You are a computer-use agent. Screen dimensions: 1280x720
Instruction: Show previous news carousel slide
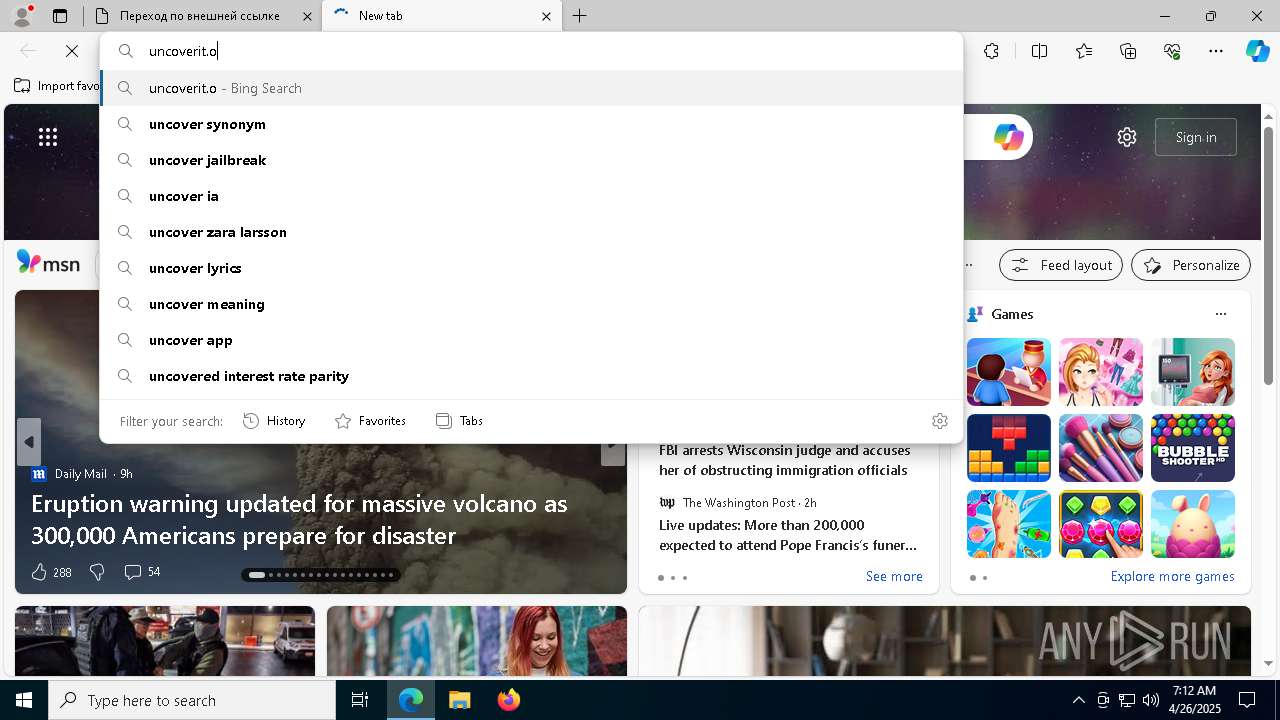click(29, 442)
